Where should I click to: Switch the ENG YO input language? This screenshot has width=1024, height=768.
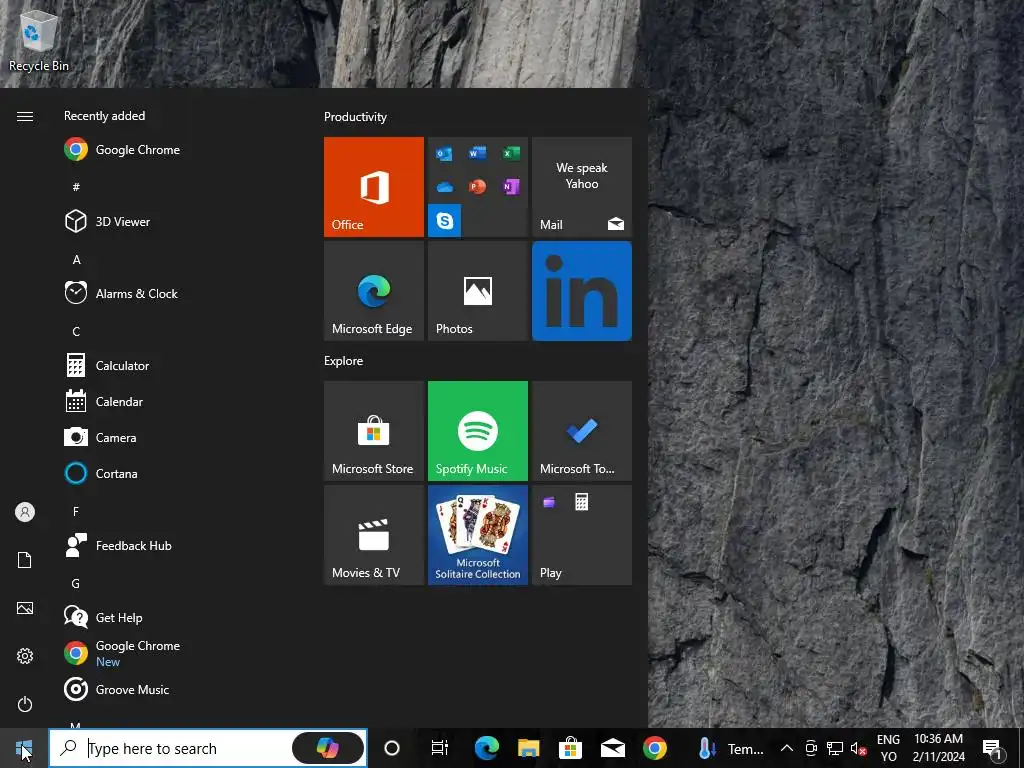click(888, 748)
